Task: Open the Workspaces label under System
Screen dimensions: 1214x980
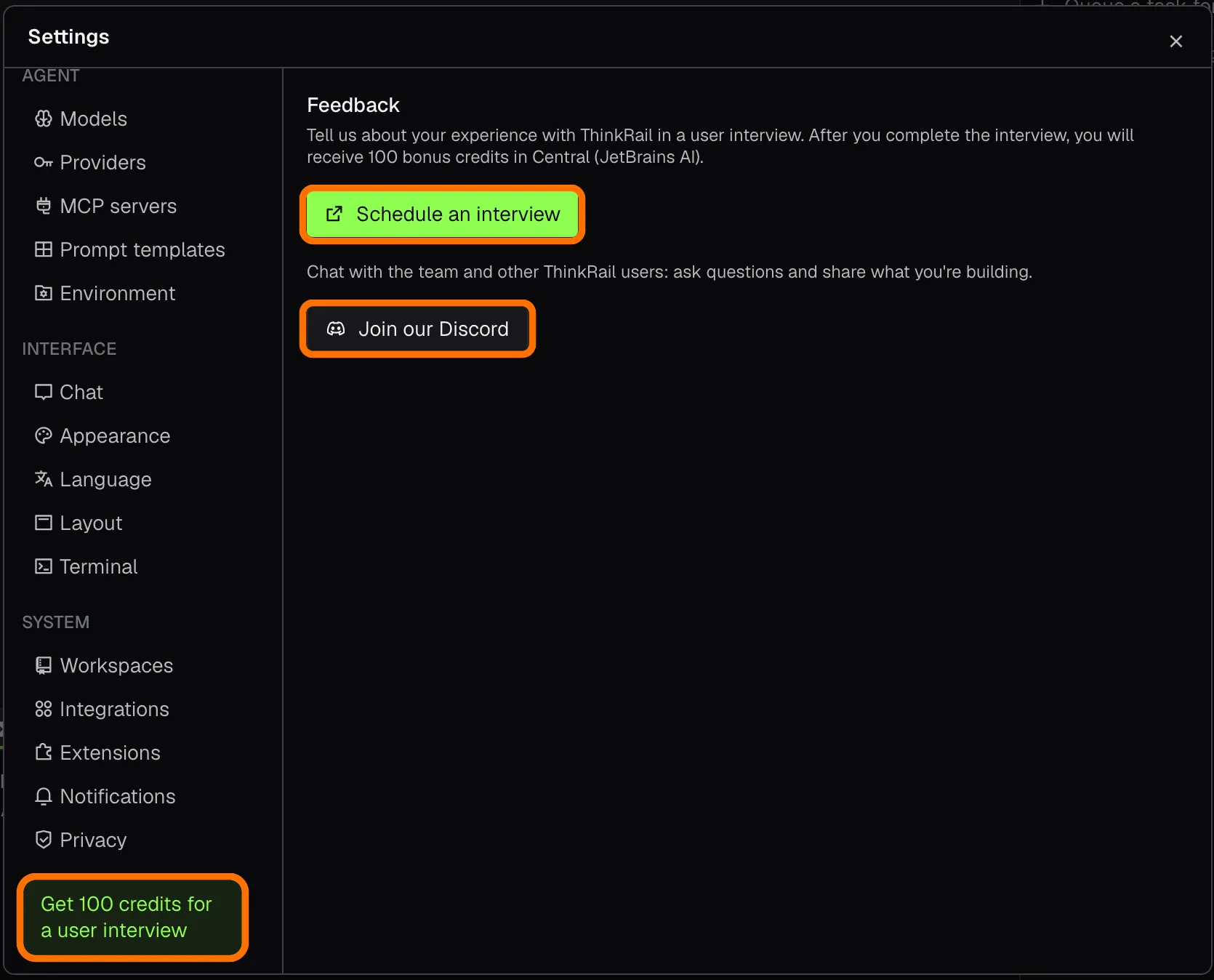Action: [116, 665]
